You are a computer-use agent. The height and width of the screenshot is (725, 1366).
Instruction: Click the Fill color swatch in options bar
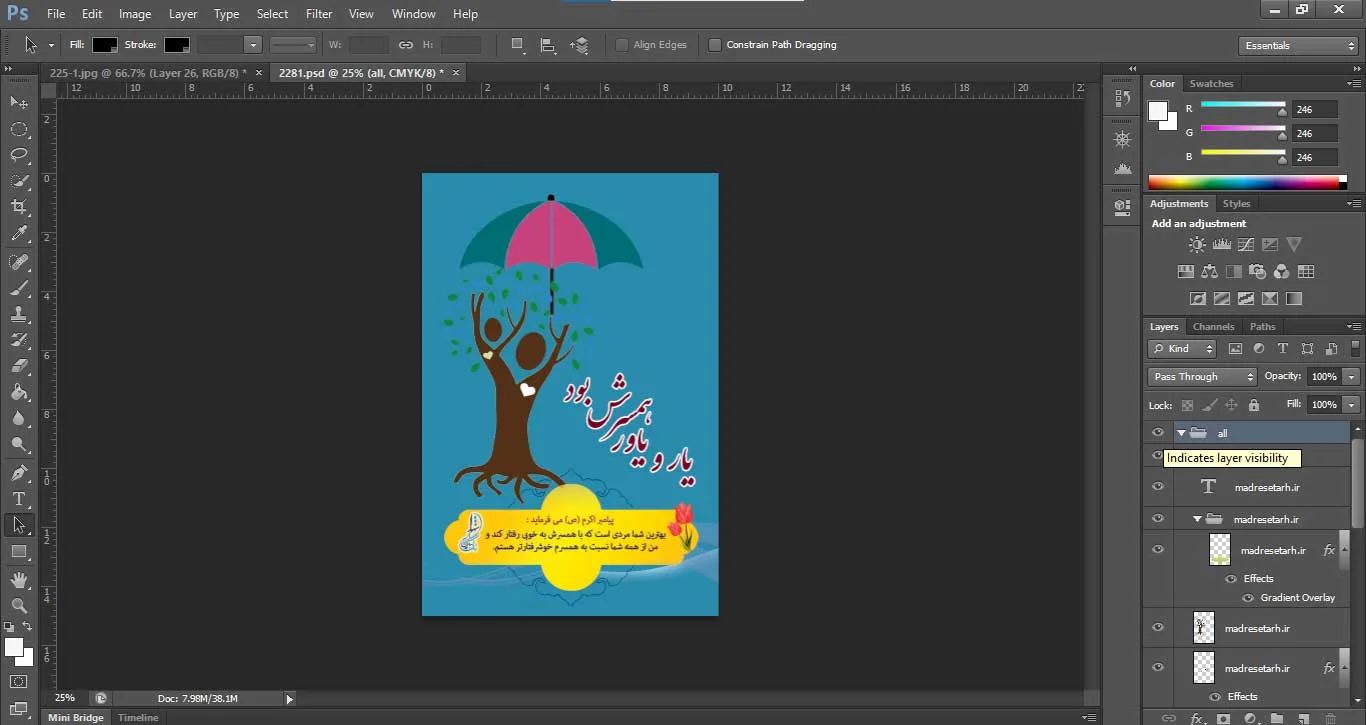[x=105, y=45]
